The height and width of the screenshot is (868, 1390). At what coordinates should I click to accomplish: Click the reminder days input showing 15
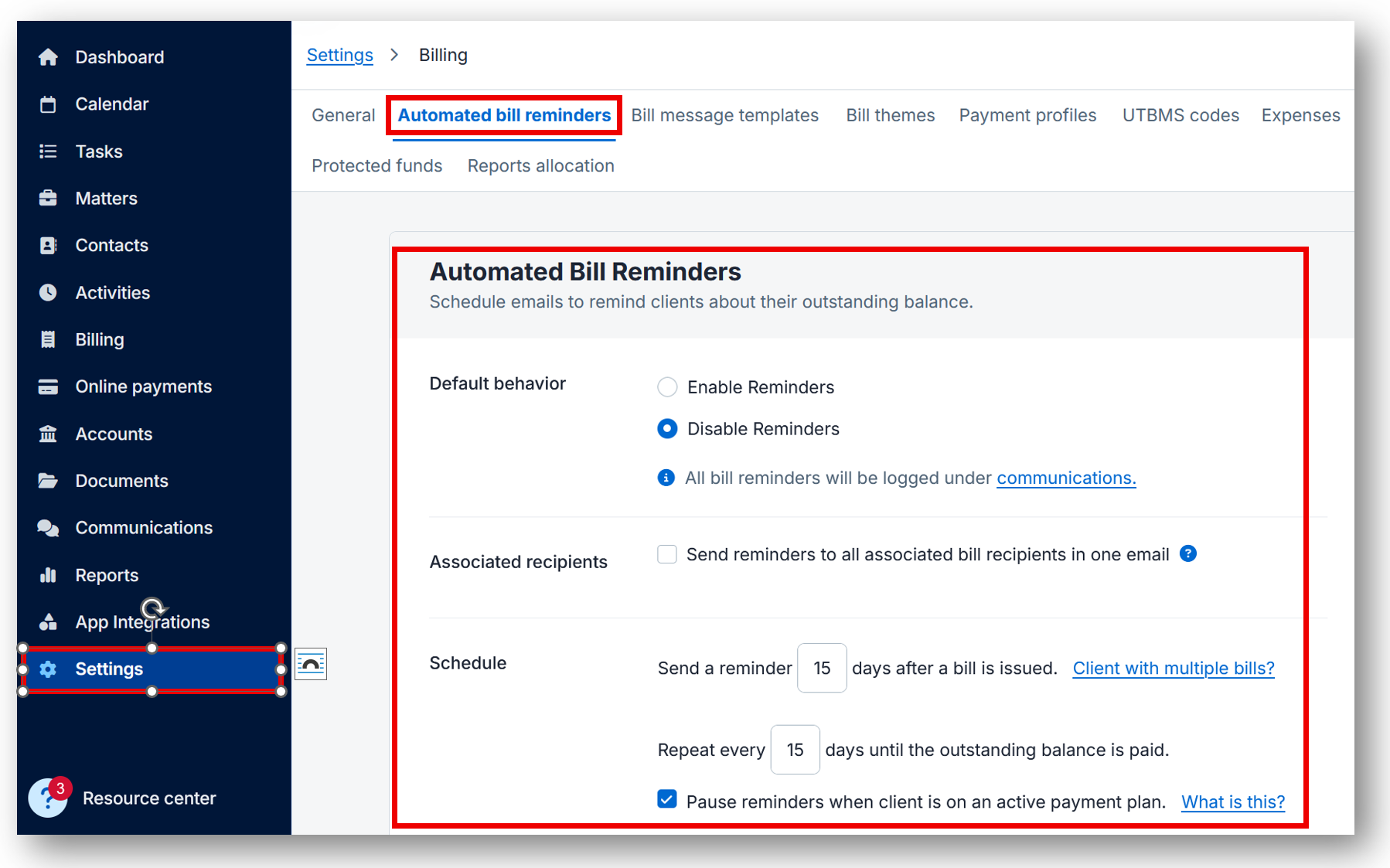point(821,668)
